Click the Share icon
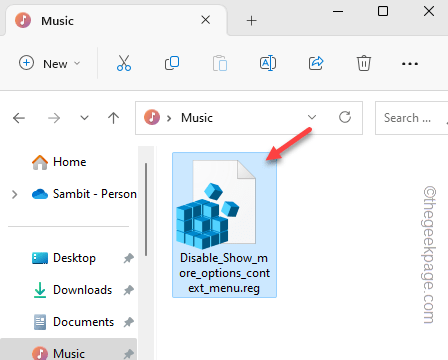 [x=316, y=63]
